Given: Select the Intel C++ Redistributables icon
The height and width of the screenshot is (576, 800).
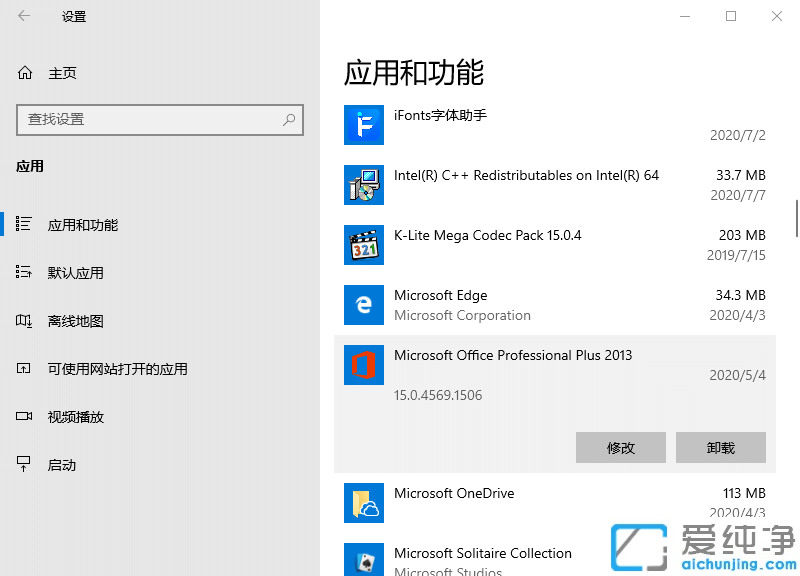Looking at the screenshot, I should click(363, 185).
